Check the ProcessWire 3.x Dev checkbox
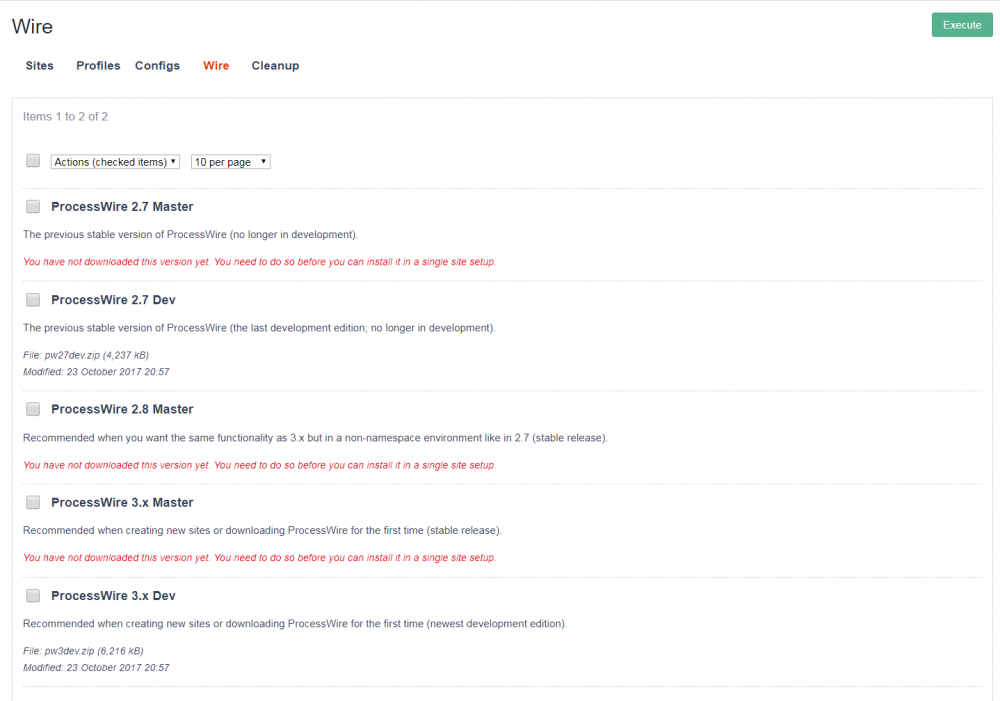Screen dimensions: 1000x701 (x=33, y=596)
